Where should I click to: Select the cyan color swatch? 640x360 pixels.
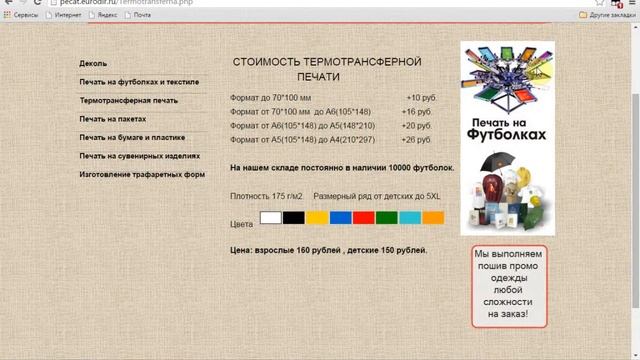(410, 218)
